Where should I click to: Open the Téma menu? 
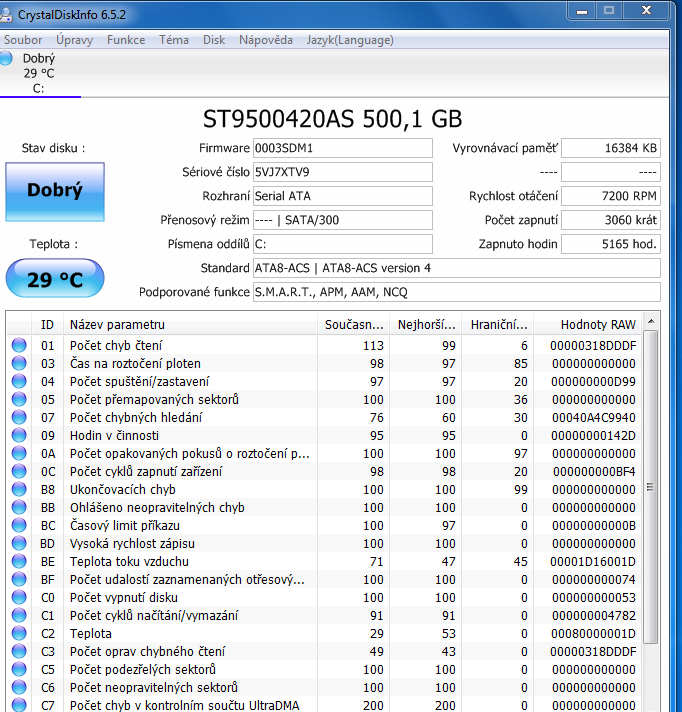(x=173, y=40)
